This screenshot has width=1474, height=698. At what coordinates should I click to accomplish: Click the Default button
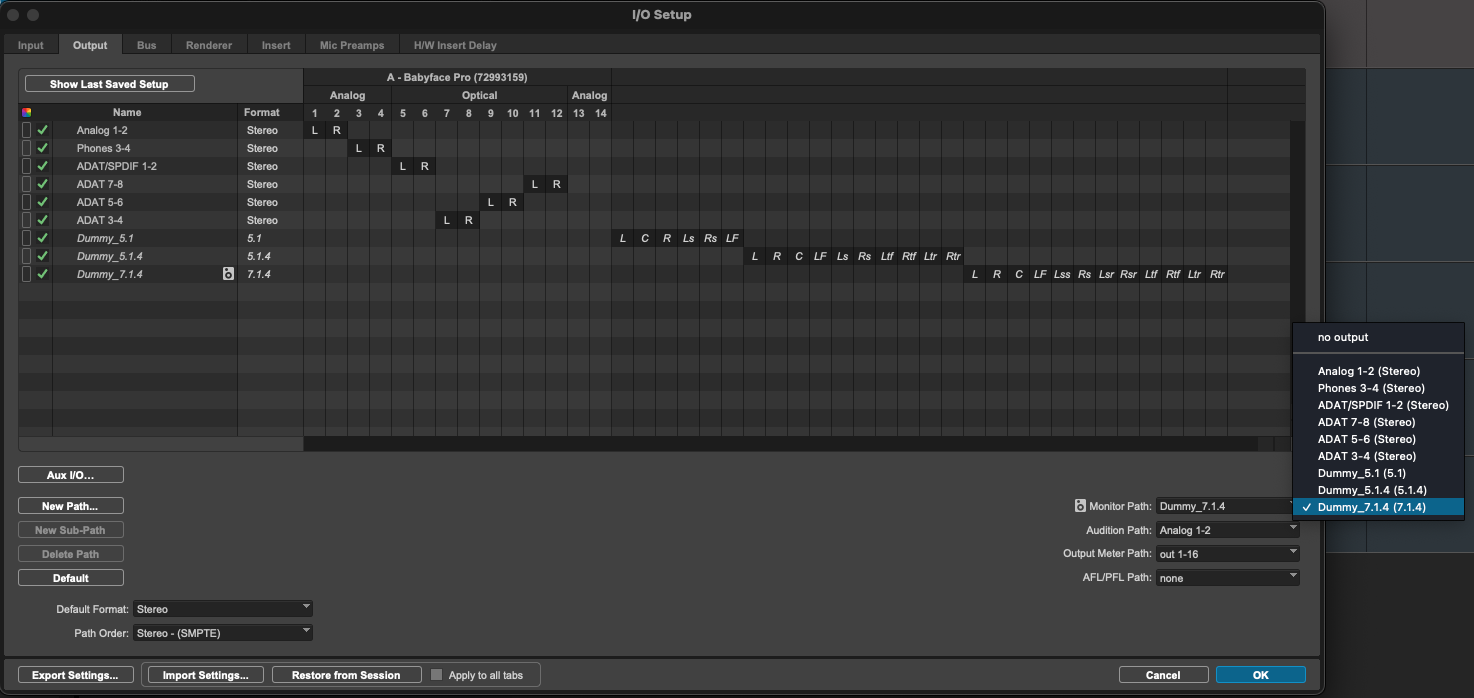tap(71, 578)
